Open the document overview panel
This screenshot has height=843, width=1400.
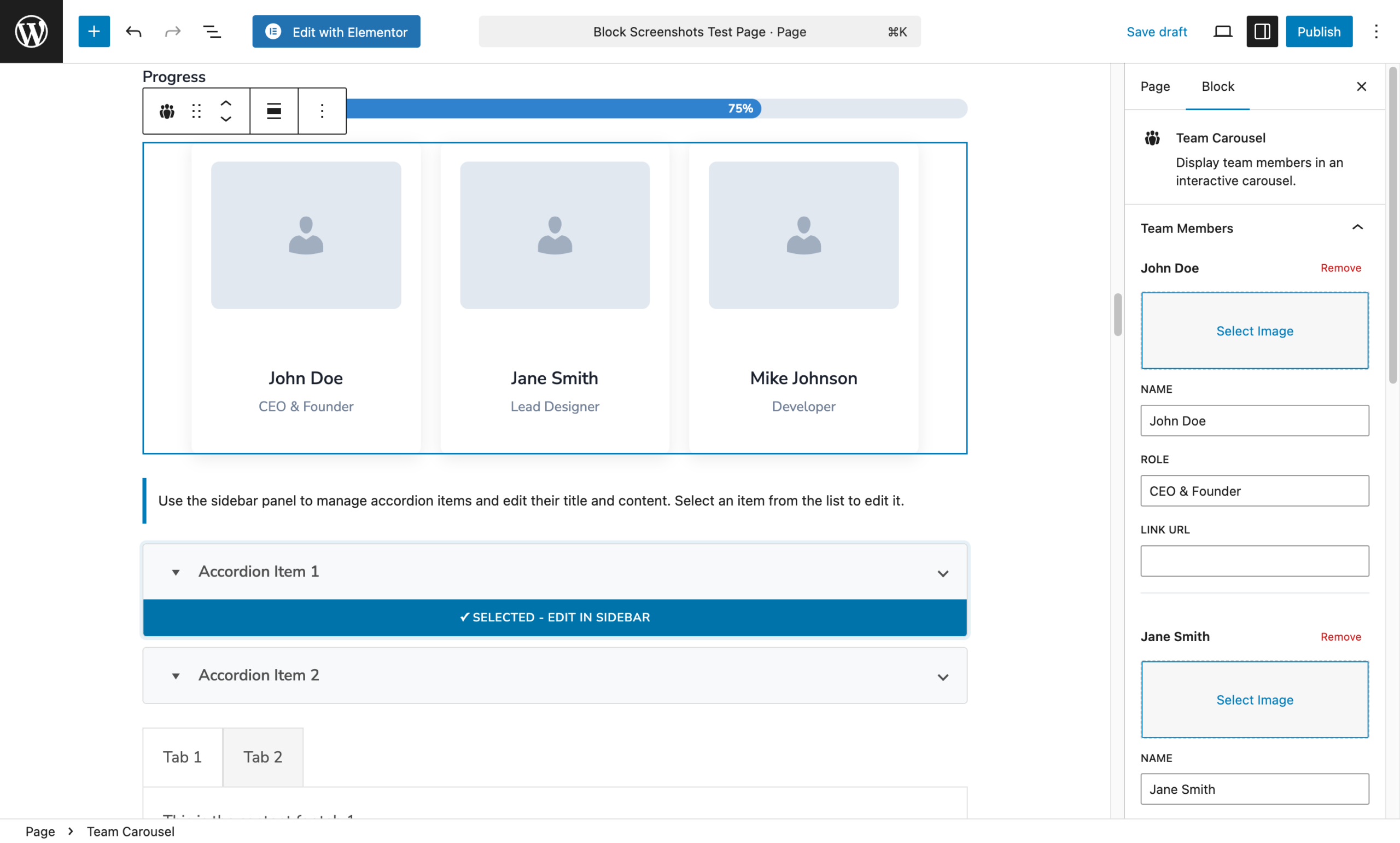[x=212, y=31]
